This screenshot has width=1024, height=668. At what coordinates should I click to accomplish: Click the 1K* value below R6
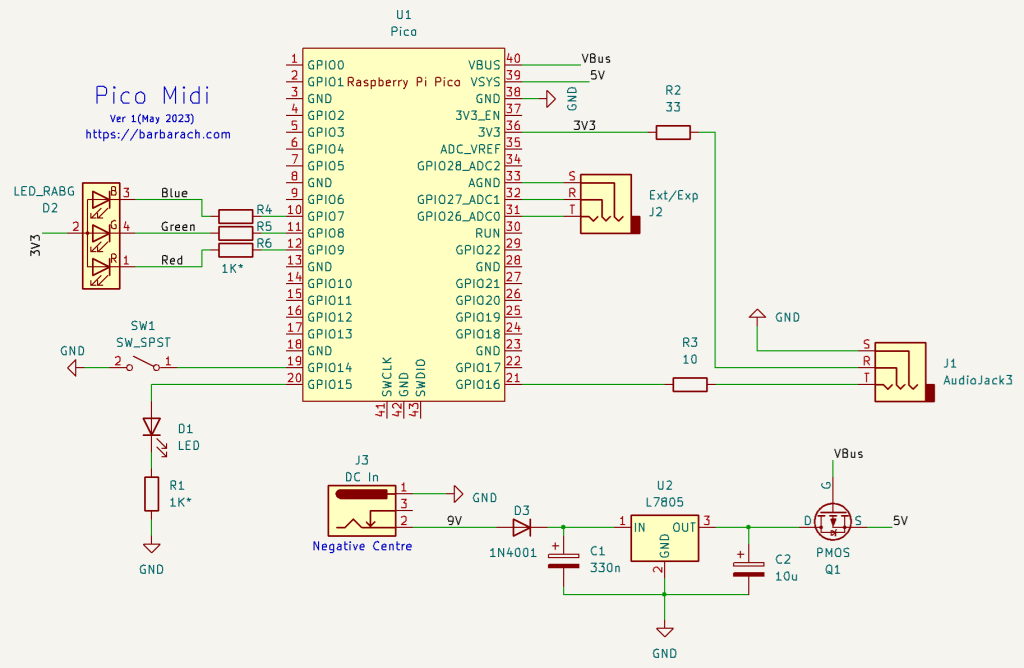232,268
